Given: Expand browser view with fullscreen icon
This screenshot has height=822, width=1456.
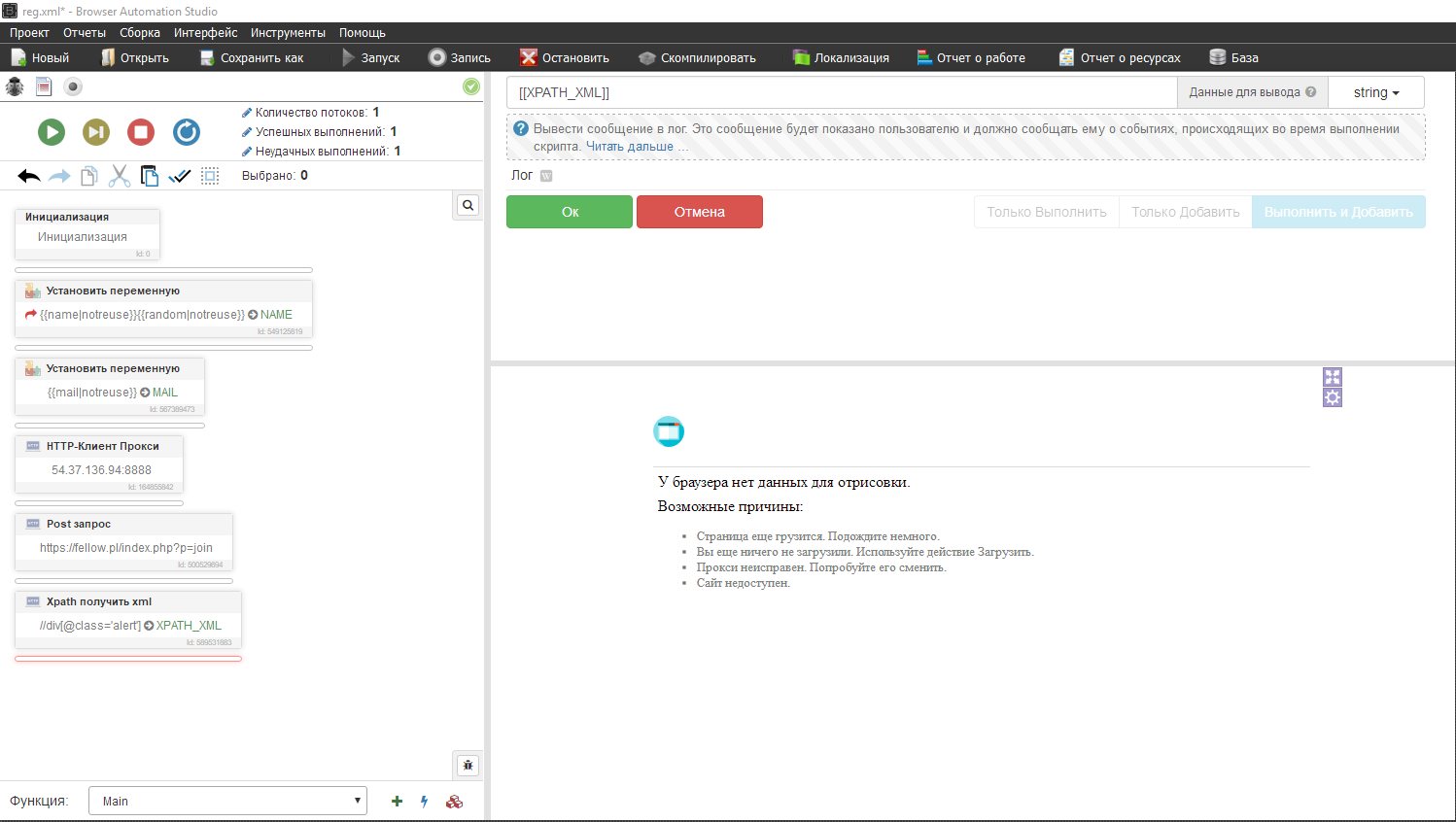Looking at the screenshot, I should tap(1333, 377).
